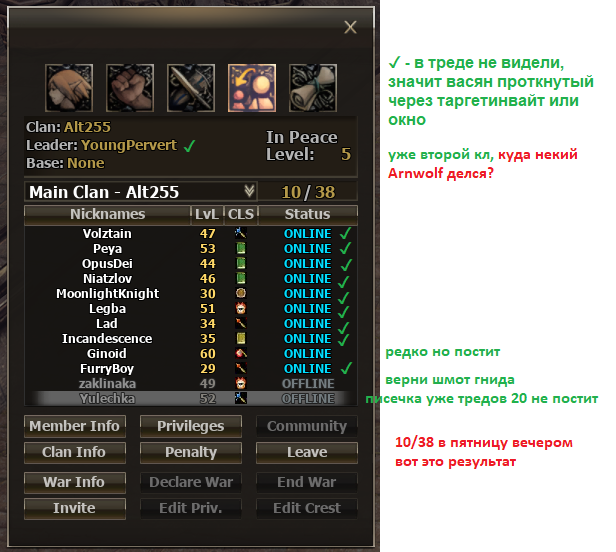Click MoonlightKnight's shield class icon
616x552 pixels.
(x=240, y=293)
